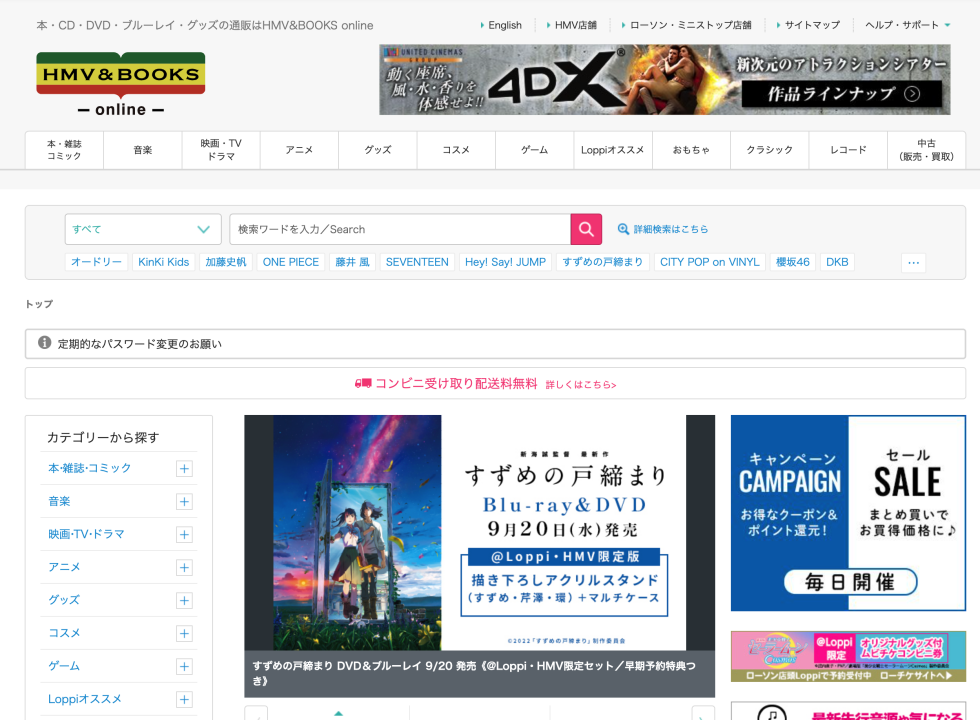Open the ヘルプ・サポート dropdown menu
The image size is (980, 720).
point(908,25)
